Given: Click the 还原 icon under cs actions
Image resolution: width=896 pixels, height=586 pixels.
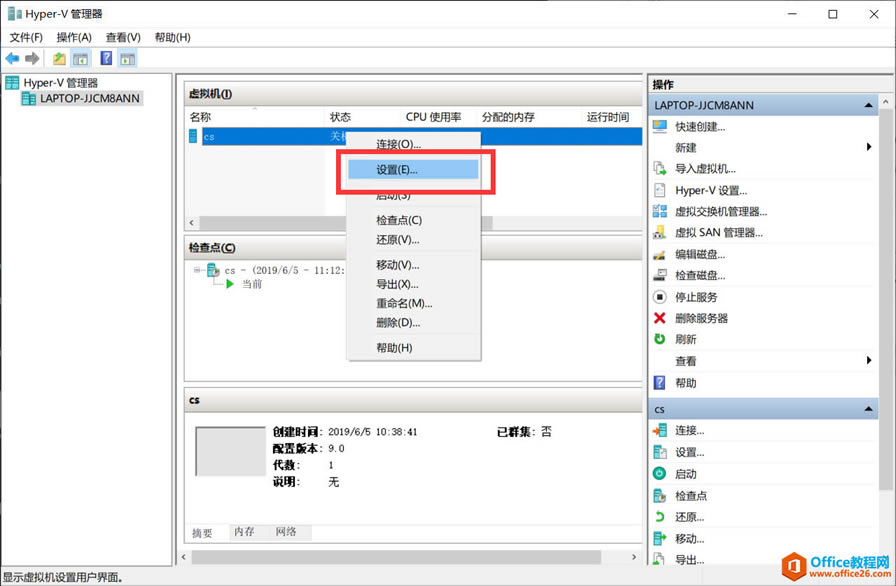Looking at the screenshot, I should (x=659, y=517).
